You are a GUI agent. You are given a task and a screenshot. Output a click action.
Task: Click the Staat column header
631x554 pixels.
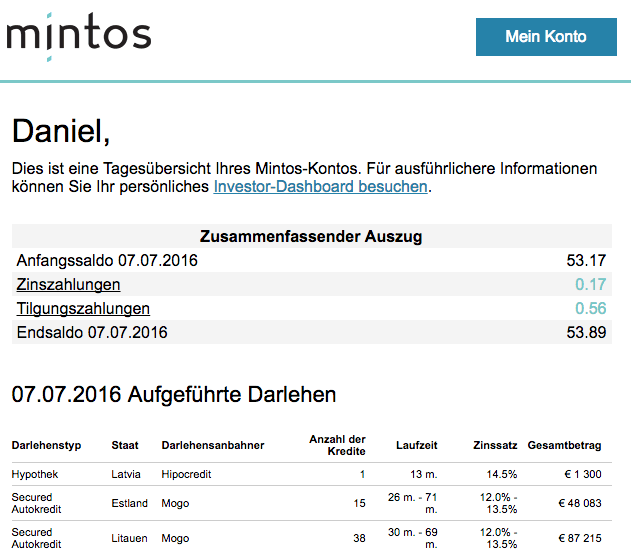tap(125, 445)
